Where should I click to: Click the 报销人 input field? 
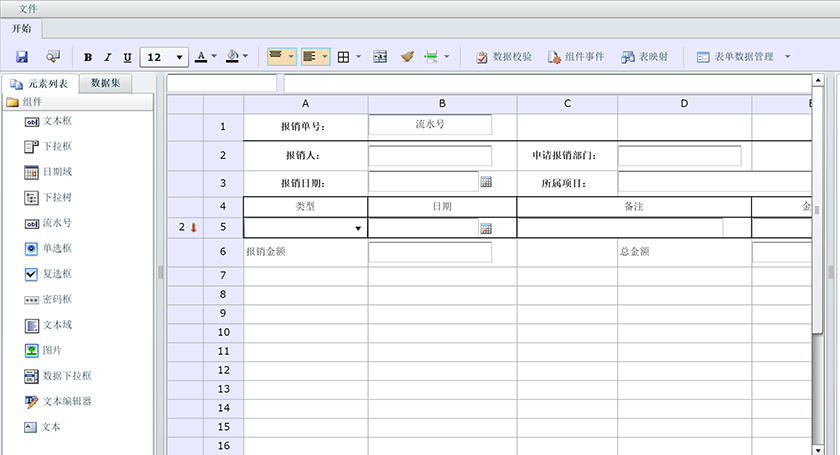click(x=430, y=156)
